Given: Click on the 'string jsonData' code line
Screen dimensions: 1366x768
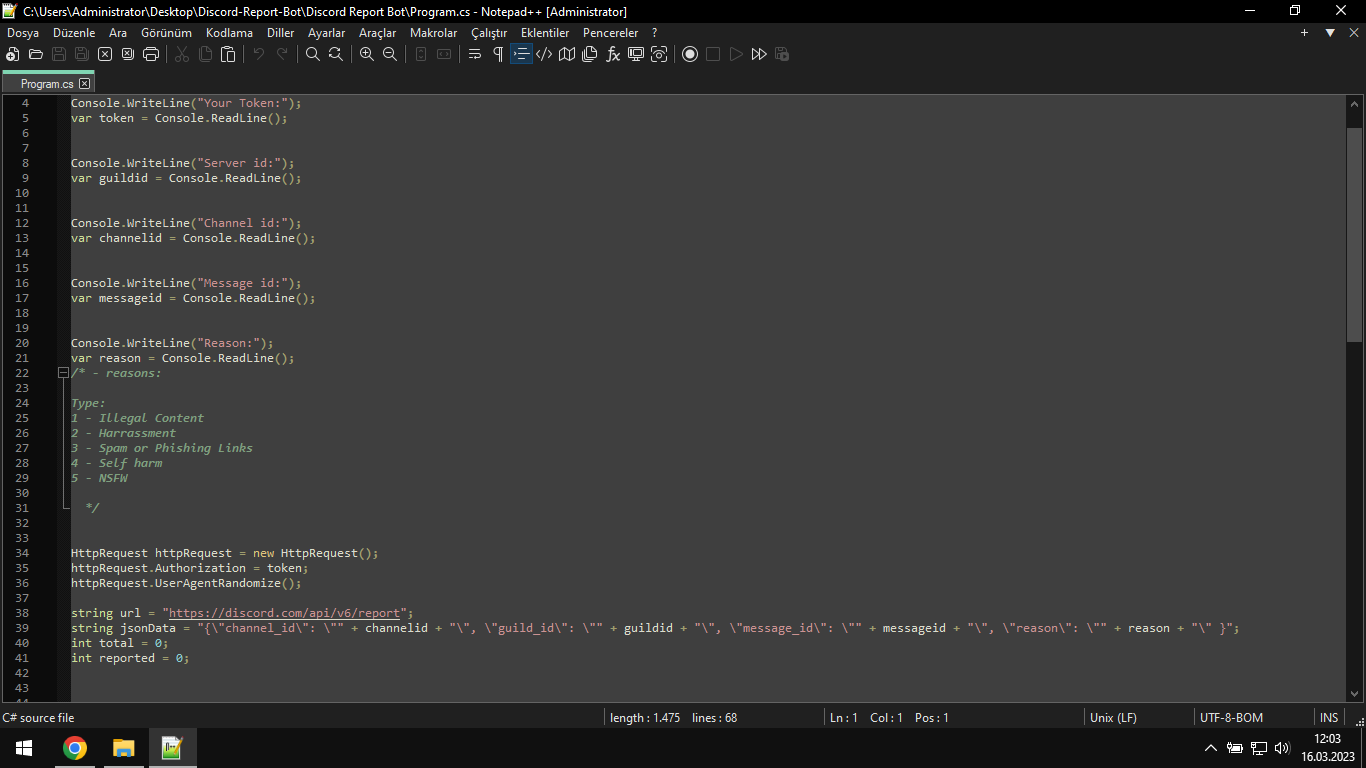Looking at the screenshot, I should 655,628.
